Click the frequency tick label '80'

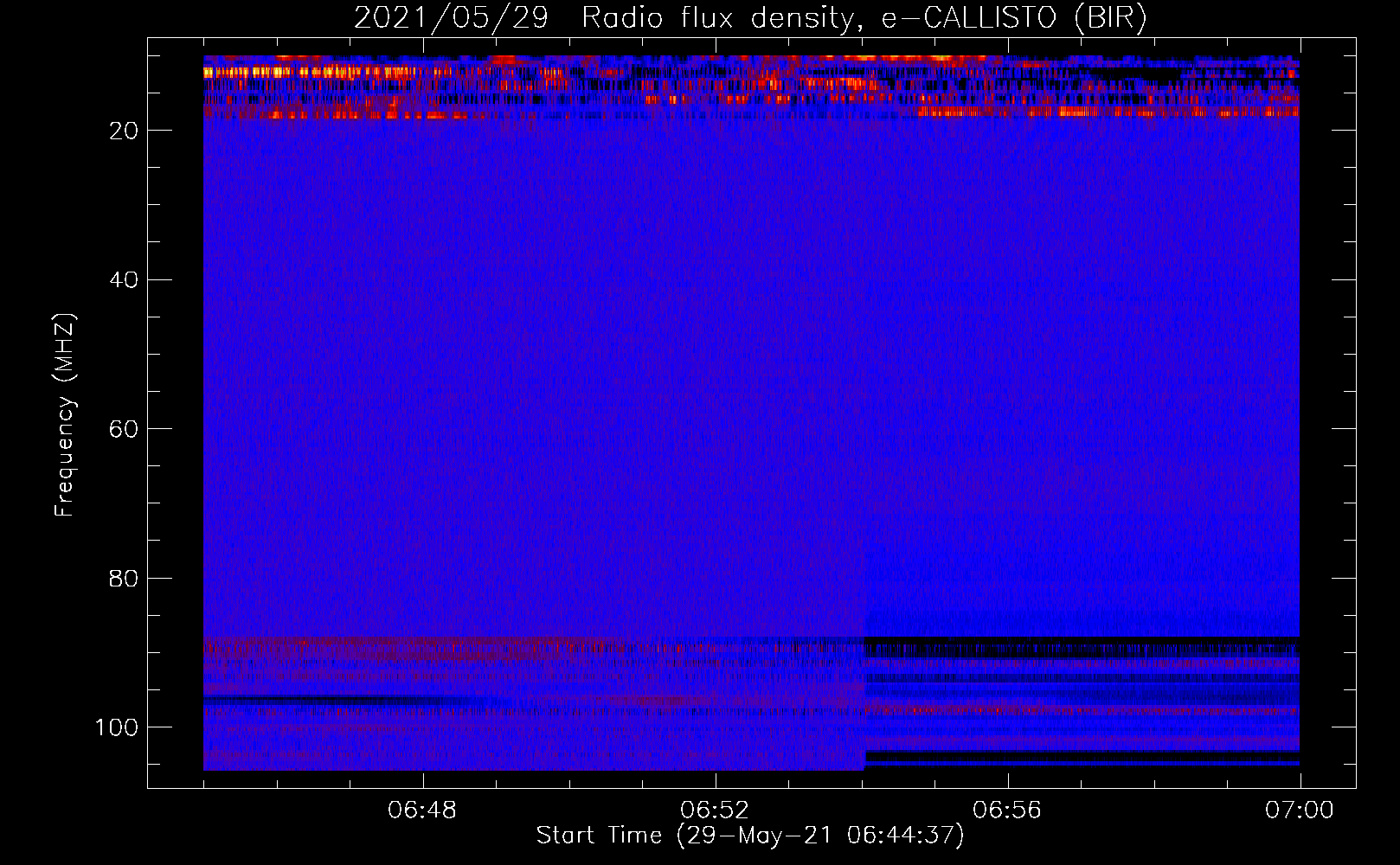pyautogui.click(x=125, y=579)
